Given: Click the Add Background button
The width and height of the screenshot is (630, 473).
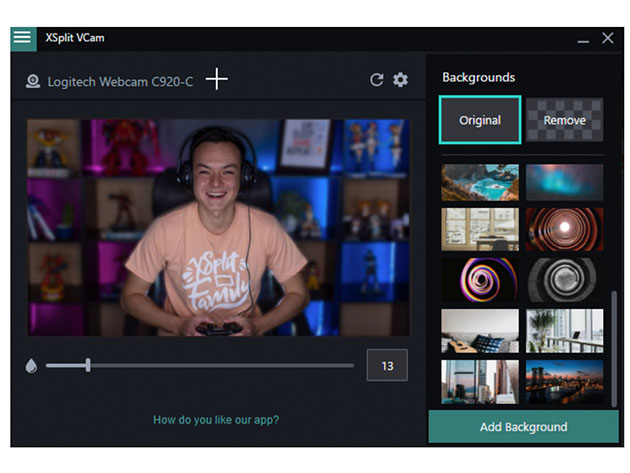Looking at the screenshot, I should point(523,427).
